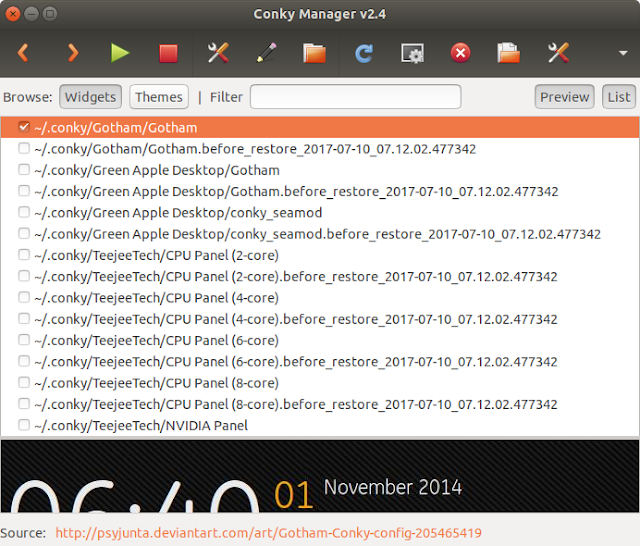Image resolution: width=640 pixels, height=546 pixels.
Task: Check CPU Panel (2-core).before_restore checkbox
Action: pos(24,276)
